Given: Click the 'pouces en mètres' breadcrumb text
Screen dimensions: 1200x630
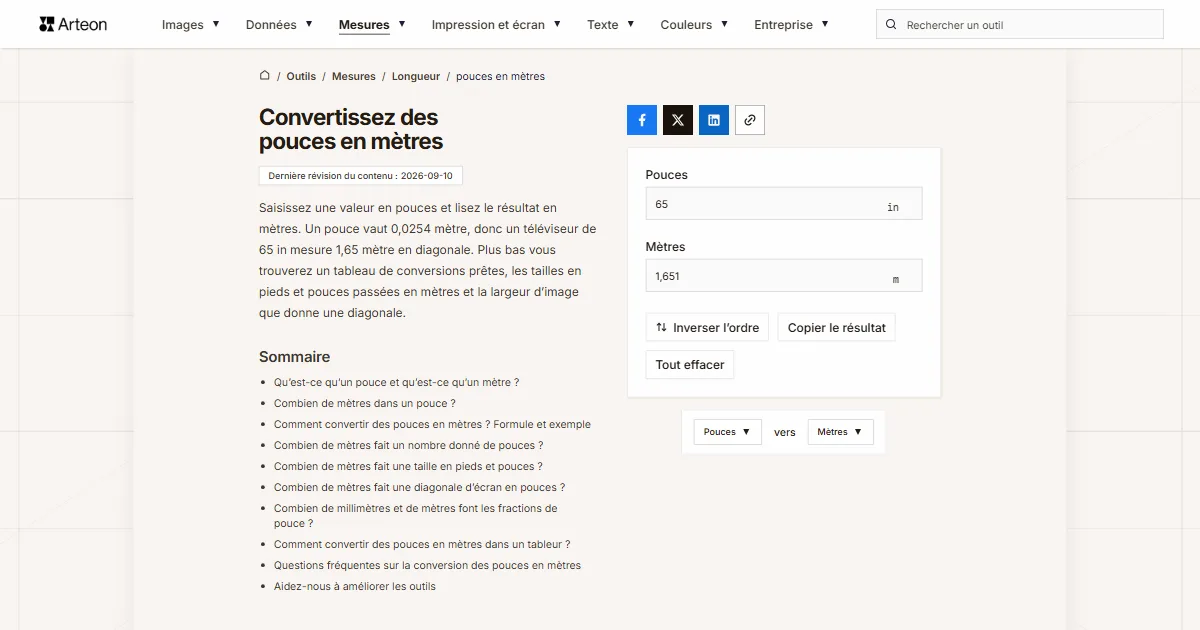Looking at the screenshot, I should click(500, 76).
